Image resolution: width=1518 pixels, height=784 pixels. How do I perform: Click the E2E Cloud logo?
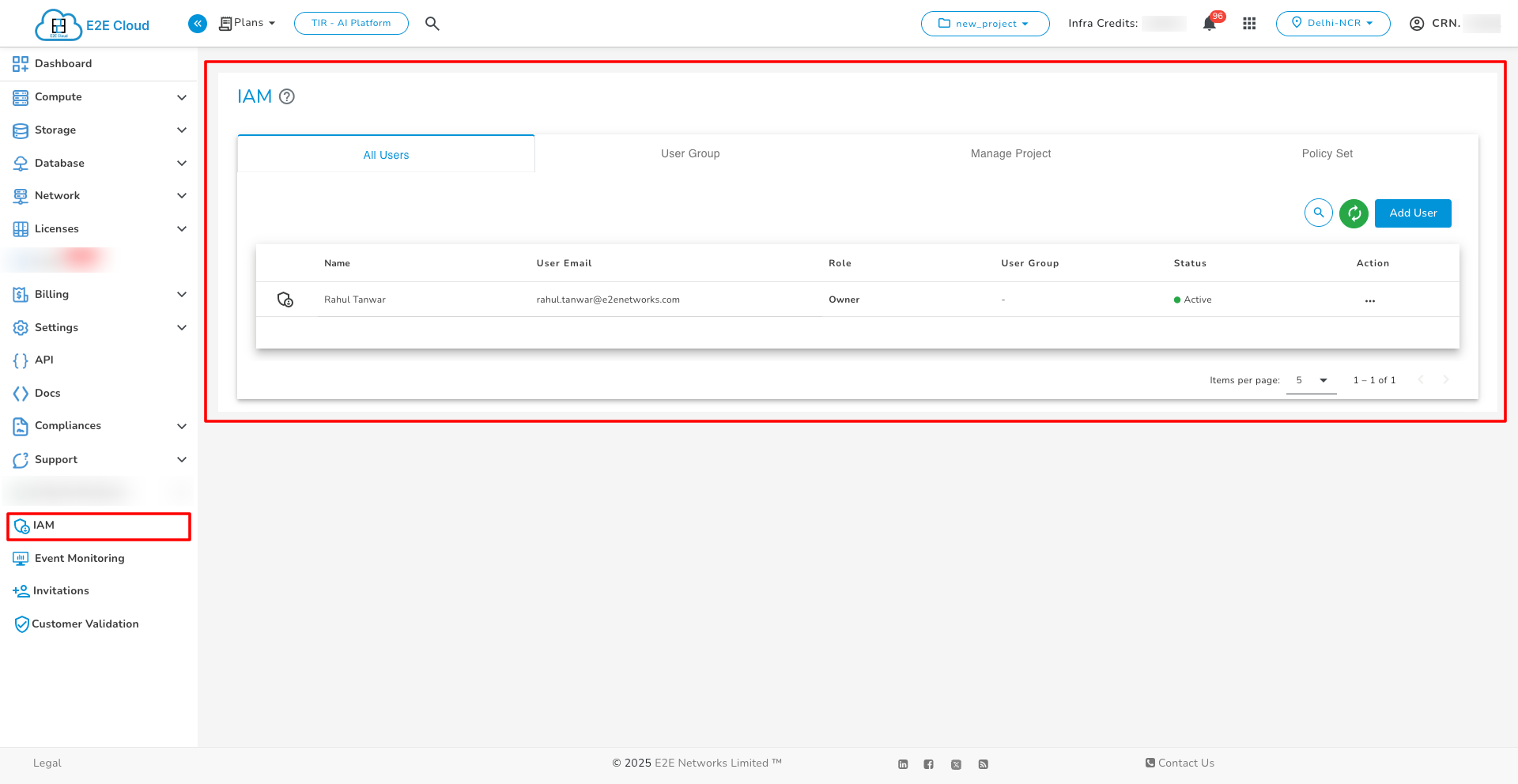93,24
